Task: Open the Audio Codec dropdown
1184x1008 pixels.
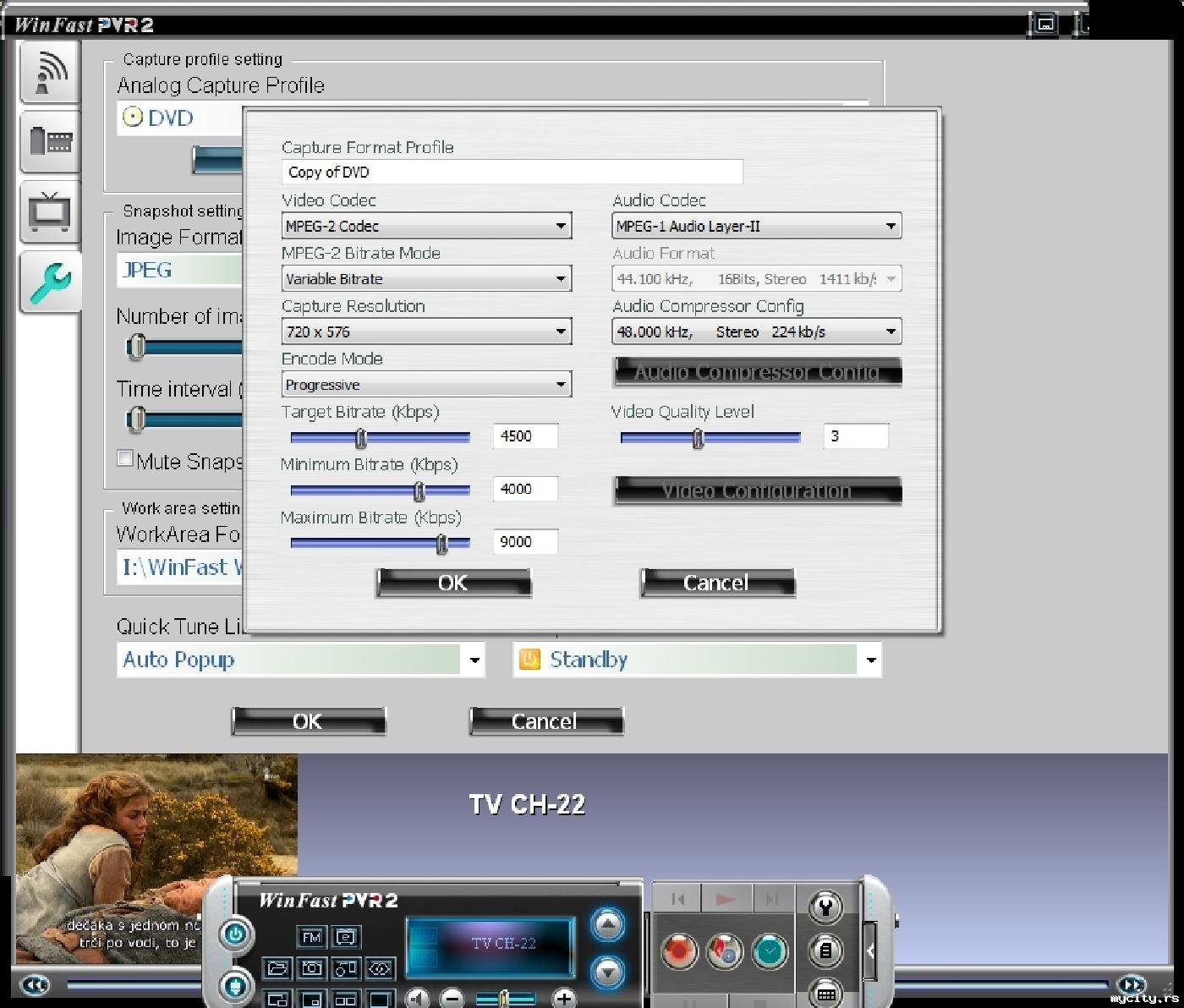Action: [757, 226]
